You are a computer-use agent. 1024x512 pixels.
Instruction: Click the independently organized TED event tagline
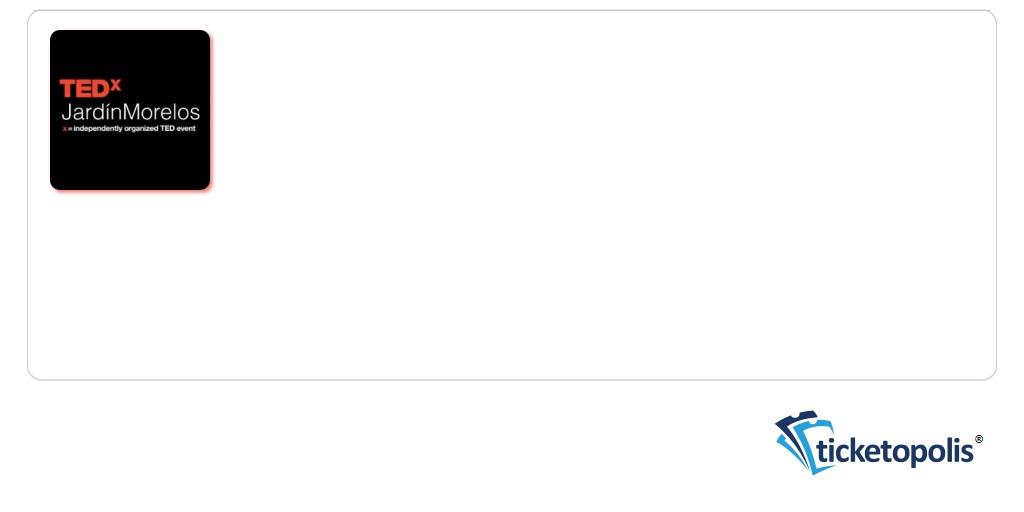pyautogui.click(x=135, y=129)
